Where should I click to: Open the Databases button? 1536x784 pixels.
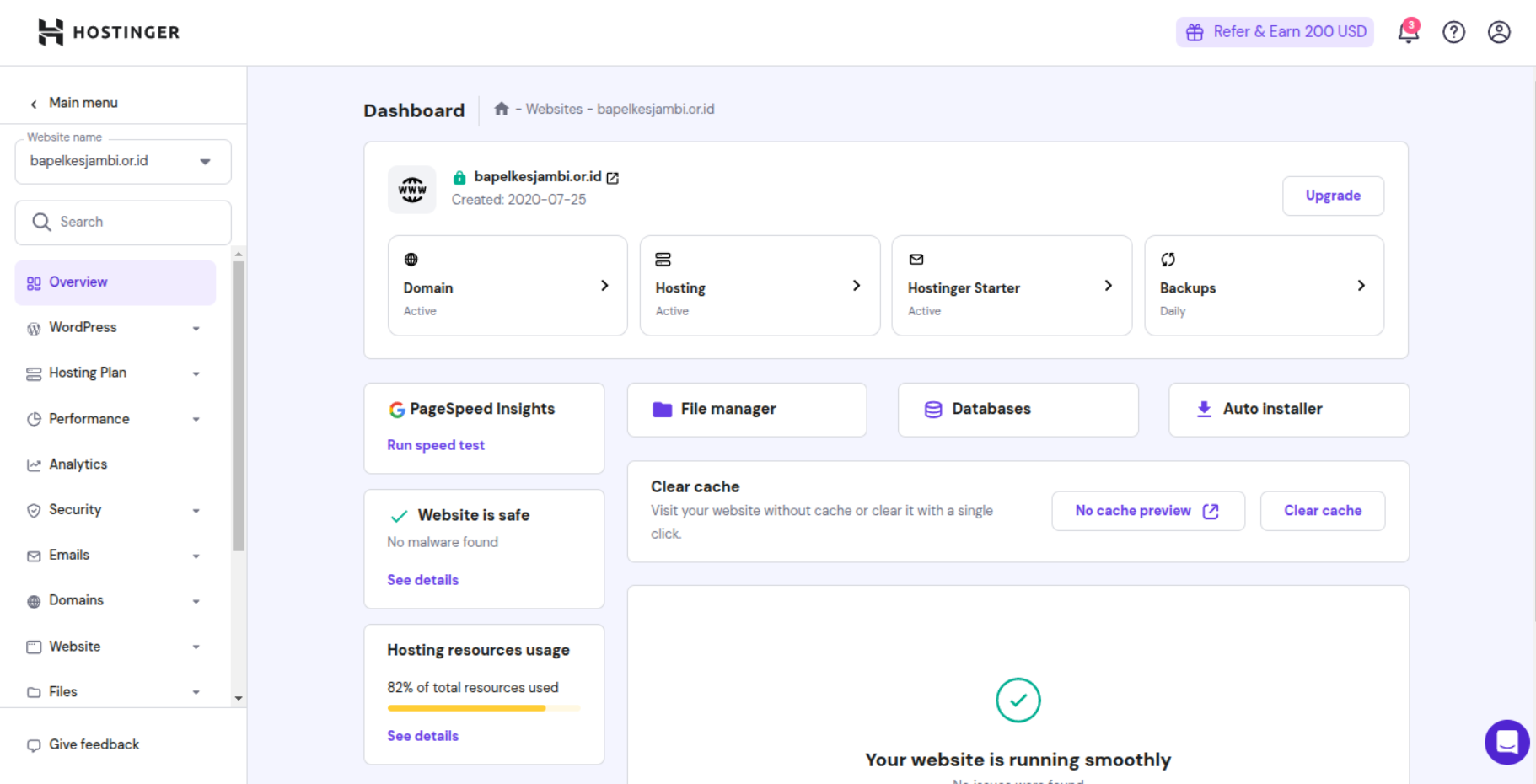tap(1018, 410)
